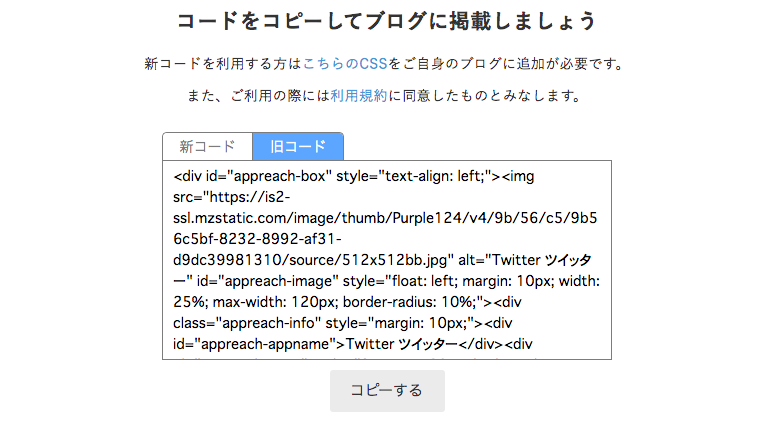The height and width of the screenshot is (427, 761).
Task: Click the コピーする button
Action: tap(387, 391)
